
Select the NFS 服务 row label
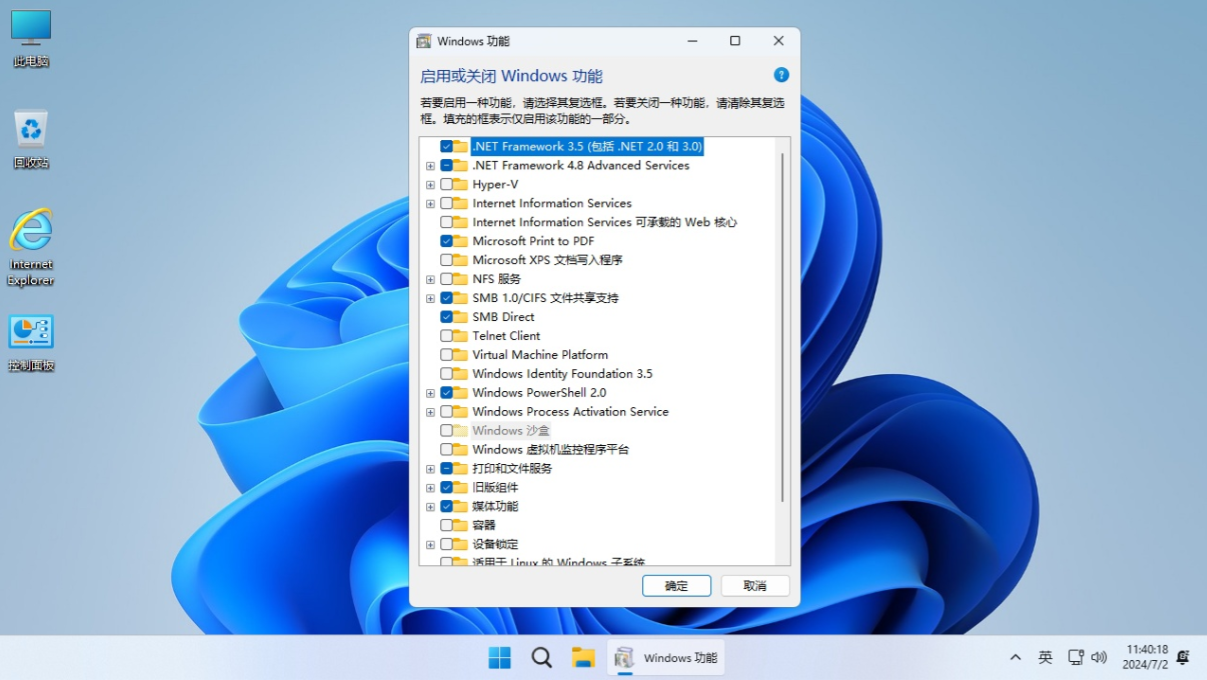tap(496, 279)
